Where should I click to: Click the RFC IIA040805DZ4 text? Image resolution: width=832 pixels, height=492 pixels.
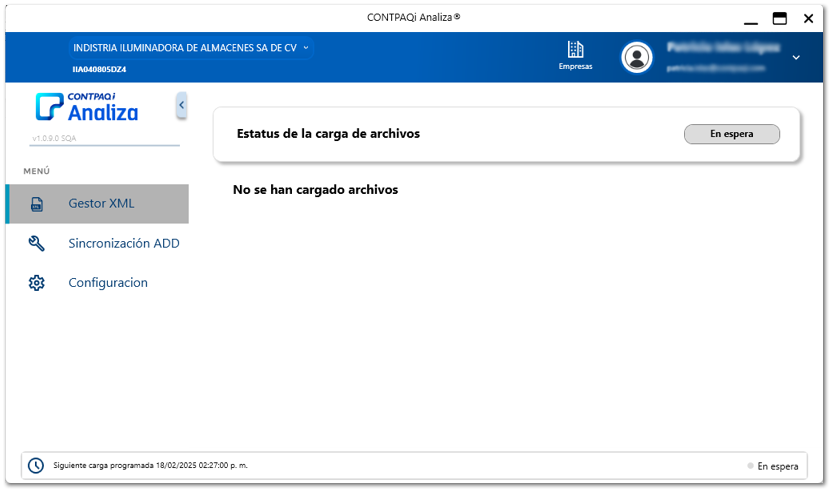click(99, 69)
